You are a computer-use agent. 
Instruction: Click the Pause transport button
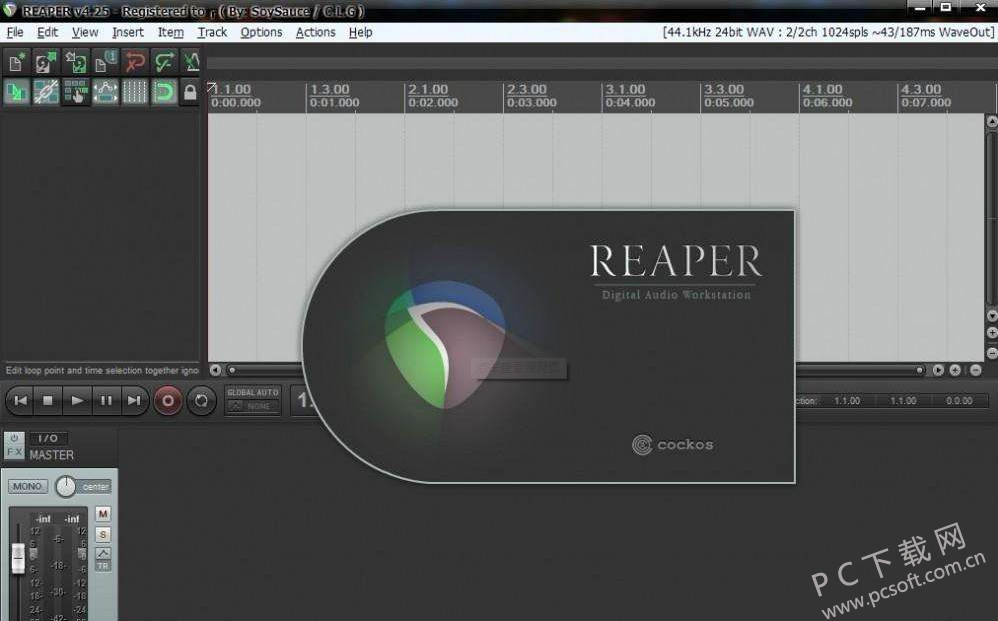click(106, 400)
